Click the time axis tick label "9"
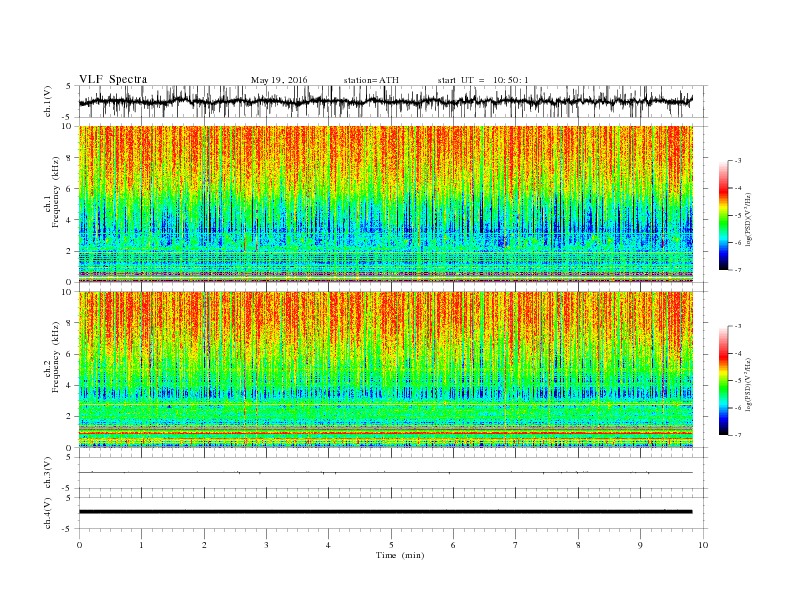Image resolution: width=792 pixels, height=612 pixels. (640, 545)
